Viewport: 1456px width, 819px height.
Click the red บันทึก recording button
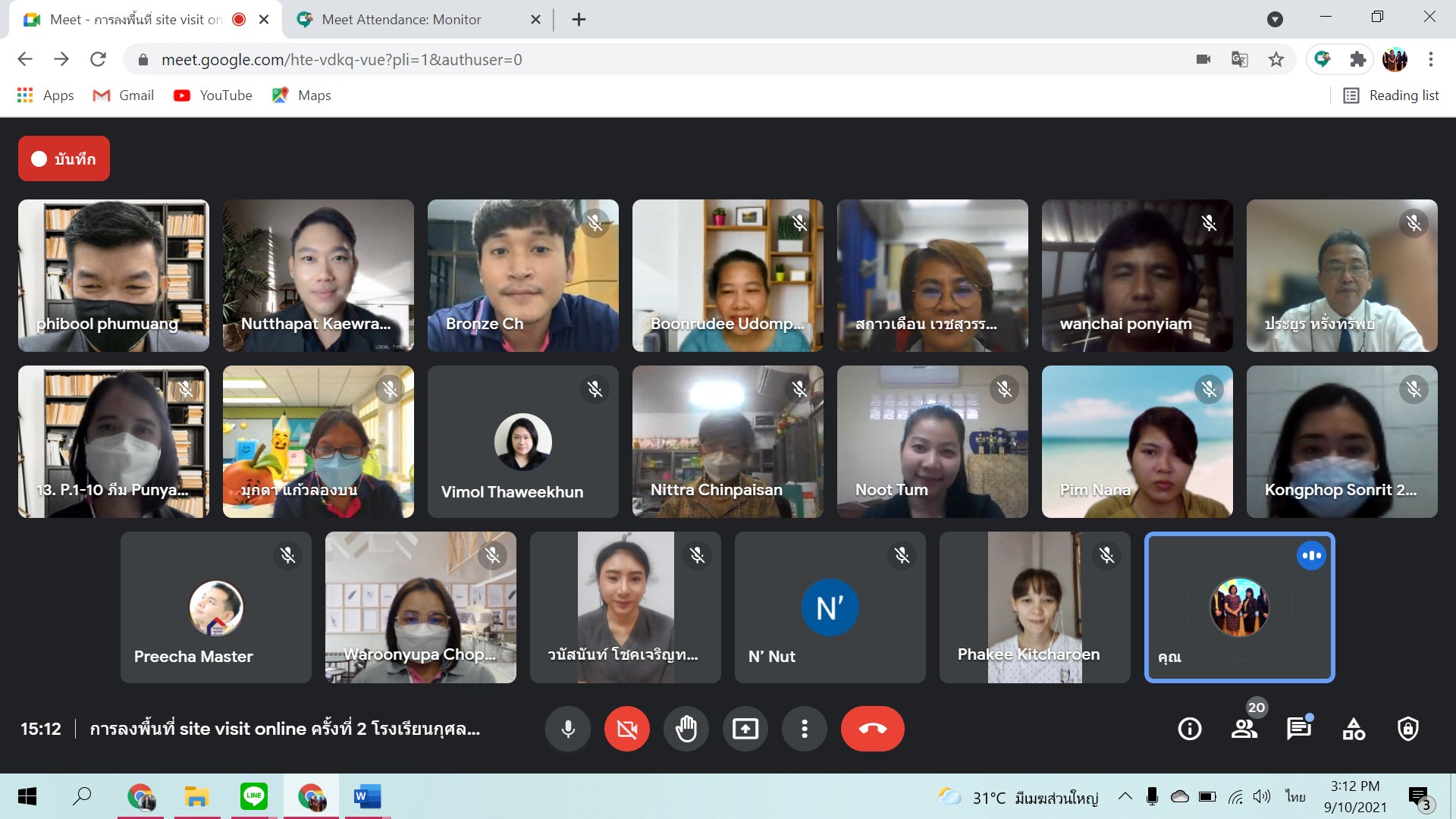64,158
